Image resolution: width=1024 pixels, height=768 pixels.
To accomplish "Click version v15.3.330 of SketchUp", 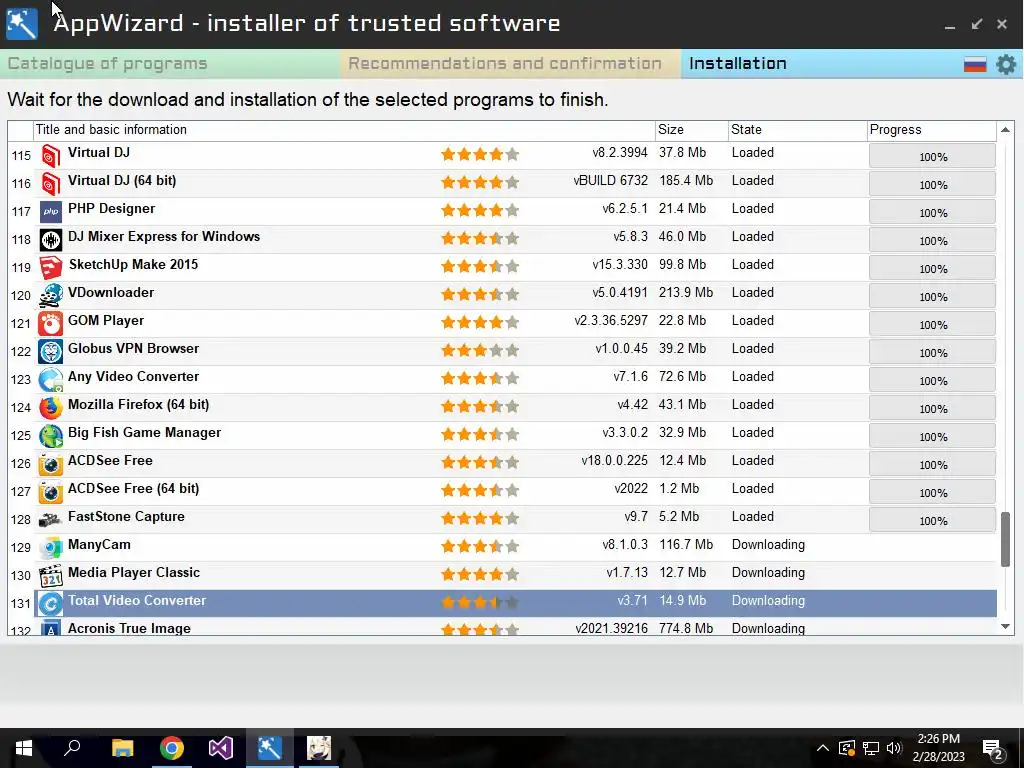I will click(x=620, y=264).
